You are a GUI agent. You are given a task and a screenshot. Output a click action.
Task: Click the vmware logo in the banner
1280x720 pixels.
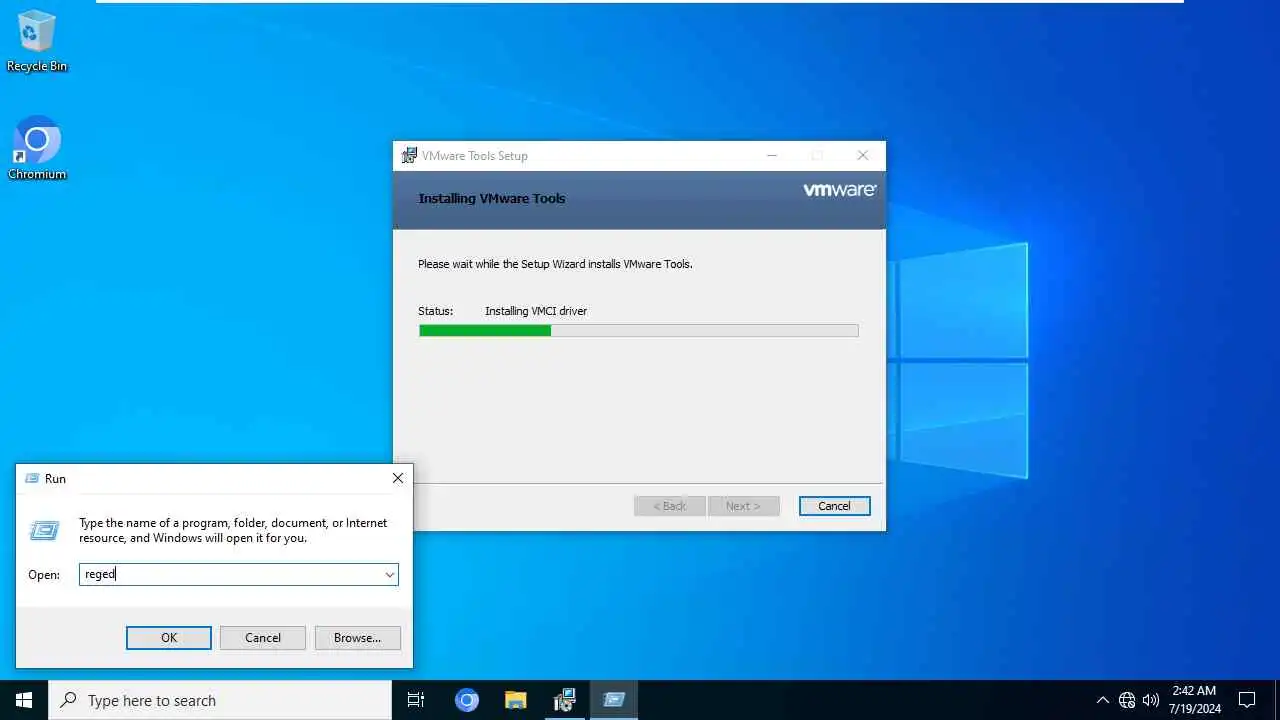839,189
